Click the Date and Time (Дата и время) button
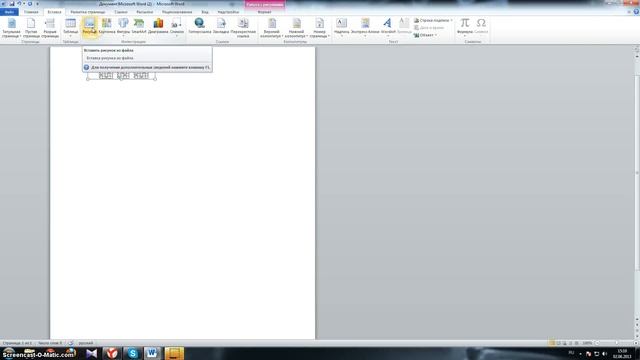This screenshot has height=360, width=640. 429,28
